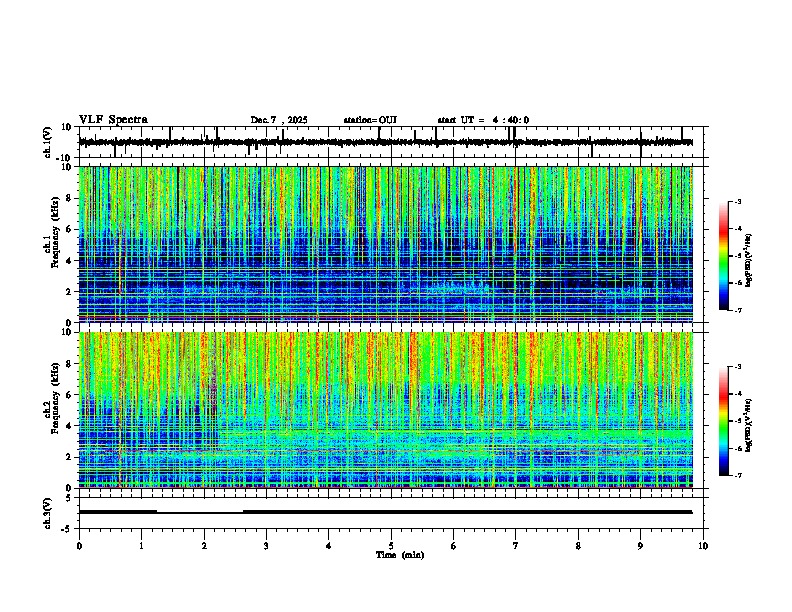
Task: Click the ch.1 spectrogram color scale bar
Action: pos(724,256)
